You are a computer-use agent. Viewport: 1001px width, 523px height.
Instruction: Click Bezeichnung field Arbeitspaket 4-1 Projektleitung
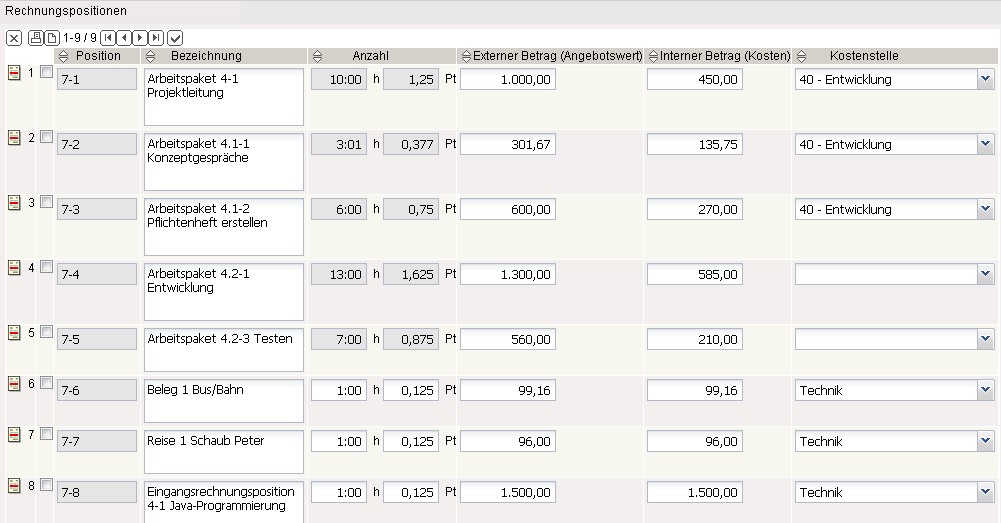[224, 97]
